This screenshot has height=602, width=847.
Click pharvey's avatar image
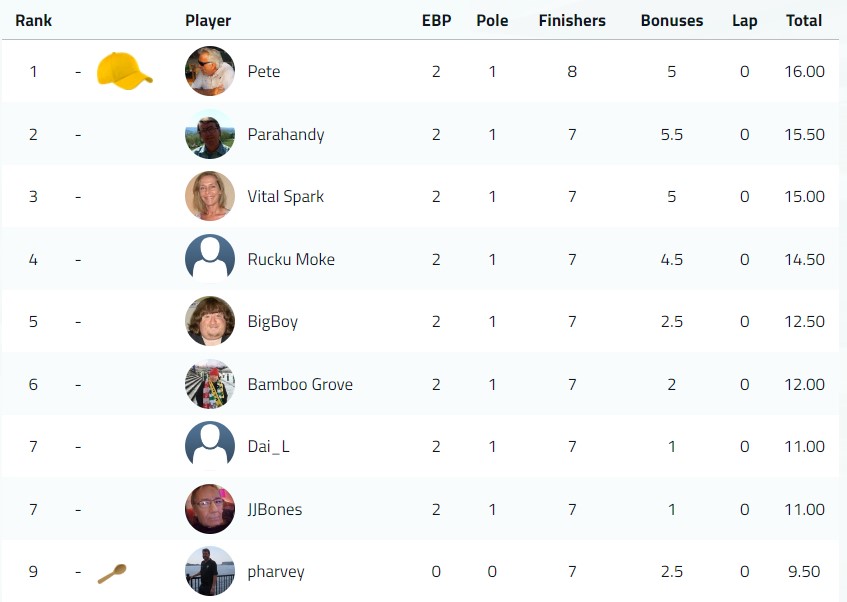pyautogui.click(x=210, y=571)
